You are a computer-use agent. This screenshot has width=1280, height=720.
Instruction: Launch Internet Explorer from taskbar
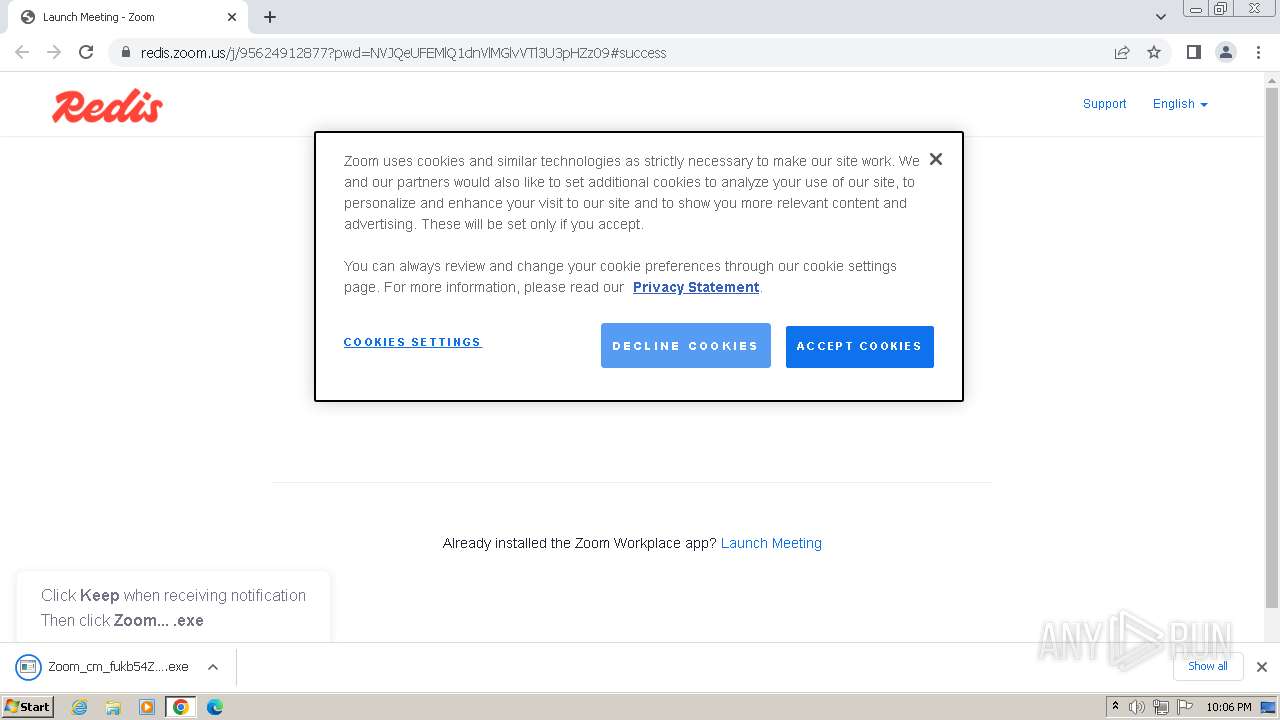coord(79,707)
